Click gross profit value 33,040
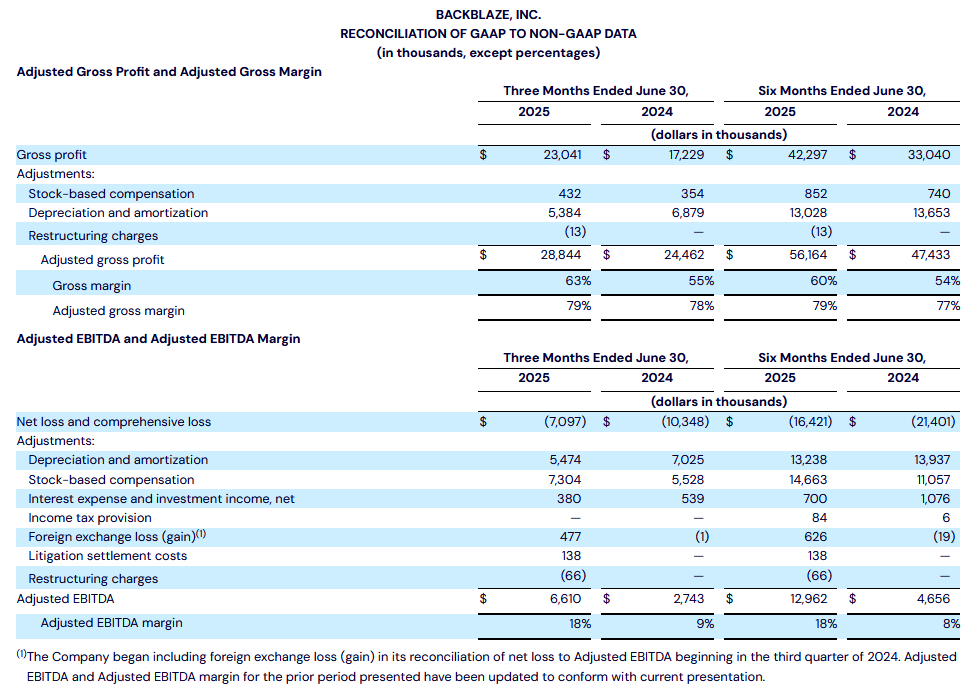The image size is (972, 686). click(x=929, y=155)
